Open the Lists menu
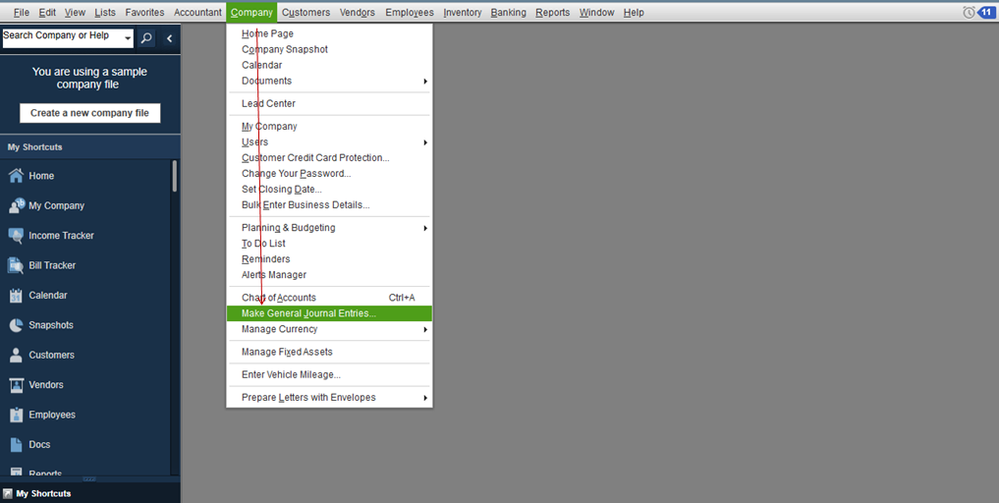 pos(105,12)
